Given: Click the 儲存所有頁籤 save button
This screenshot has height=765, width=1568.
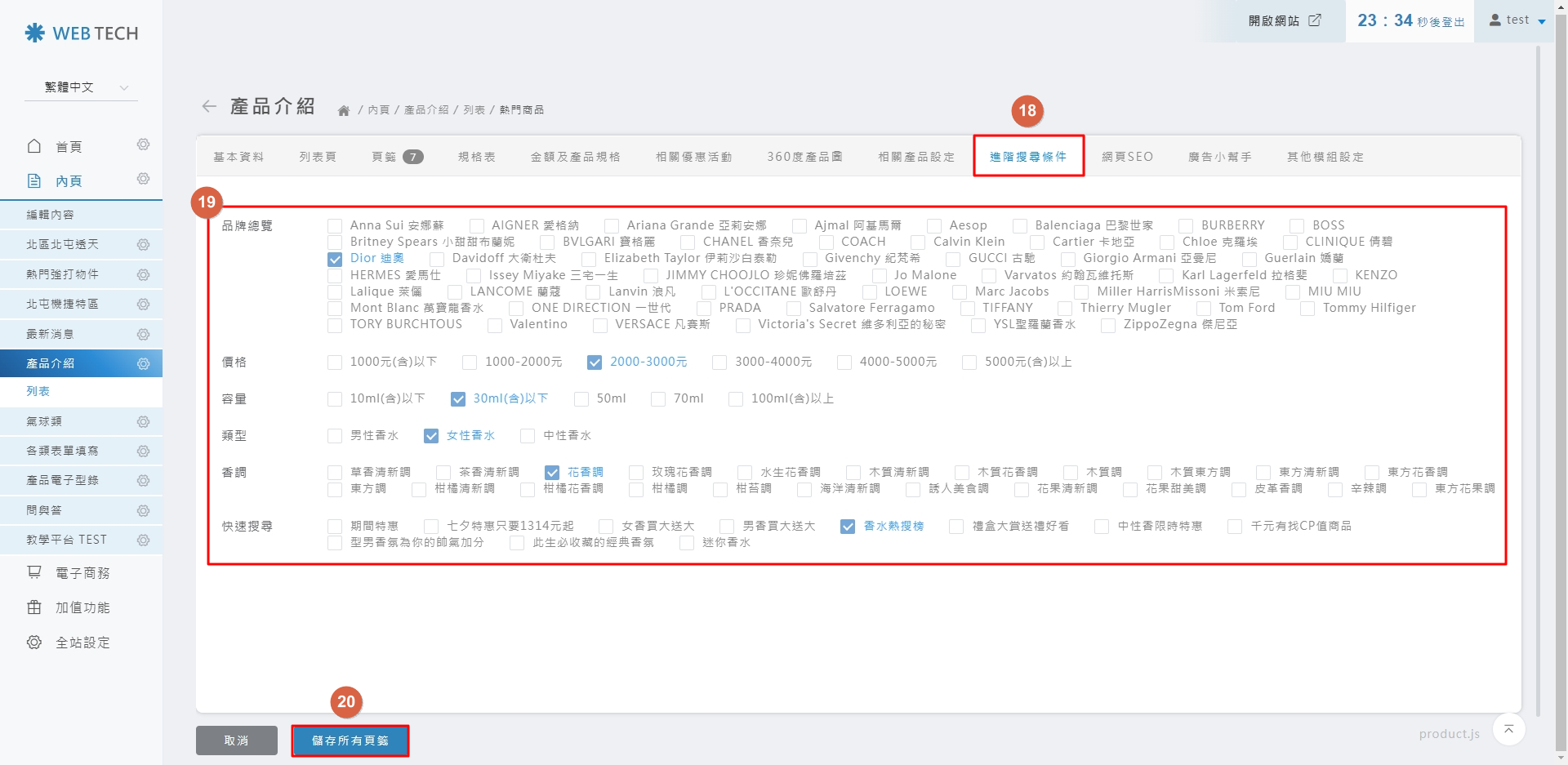Looking at the screenshot, I should 350,741.
